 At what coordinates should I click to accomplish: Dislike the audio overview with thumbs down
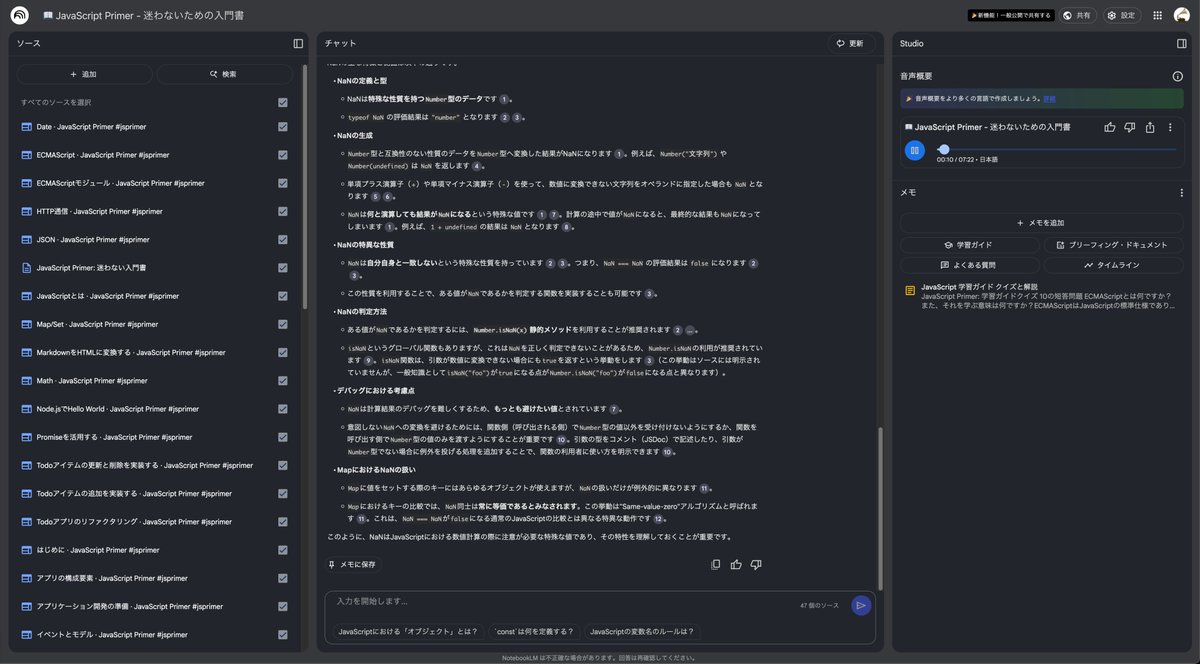click(1130, 127)
